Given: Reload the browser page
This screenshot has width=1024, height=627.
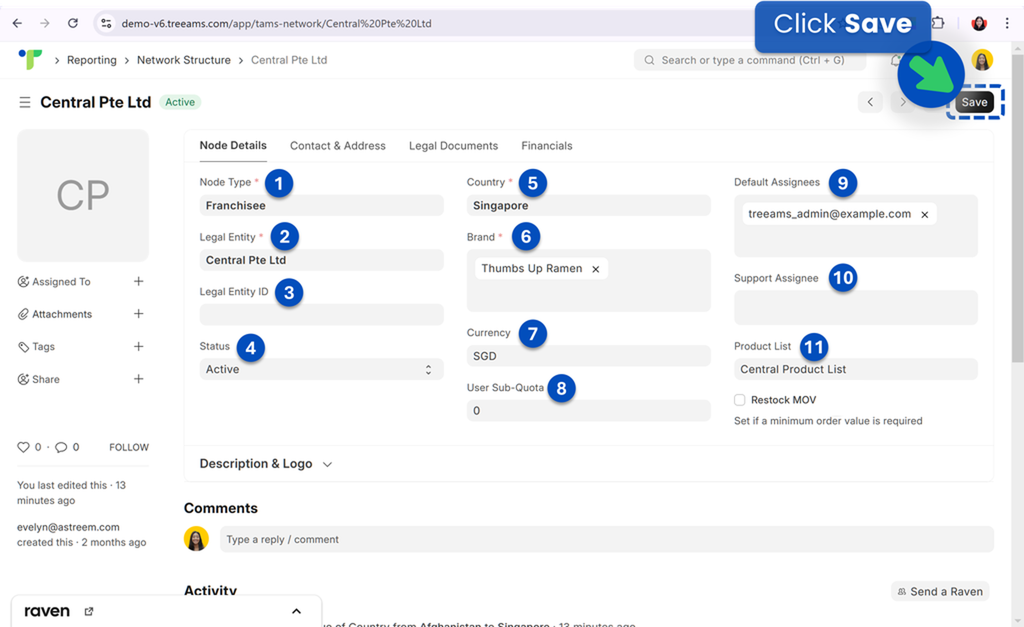Looking at the screenshot, I should pos(73,23).
